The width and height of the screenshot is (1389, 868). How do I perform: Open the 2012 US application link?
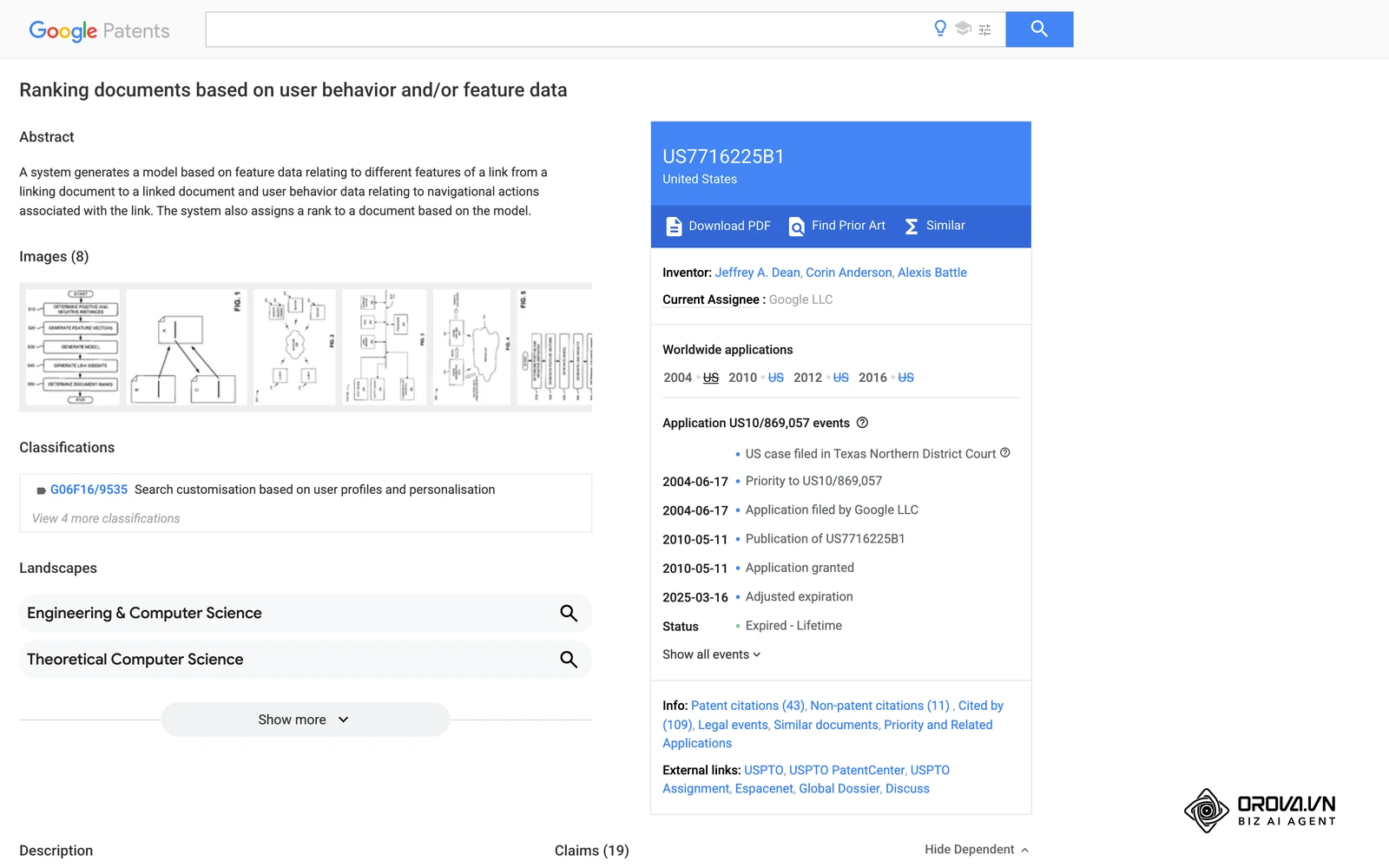tap(841, 378)
